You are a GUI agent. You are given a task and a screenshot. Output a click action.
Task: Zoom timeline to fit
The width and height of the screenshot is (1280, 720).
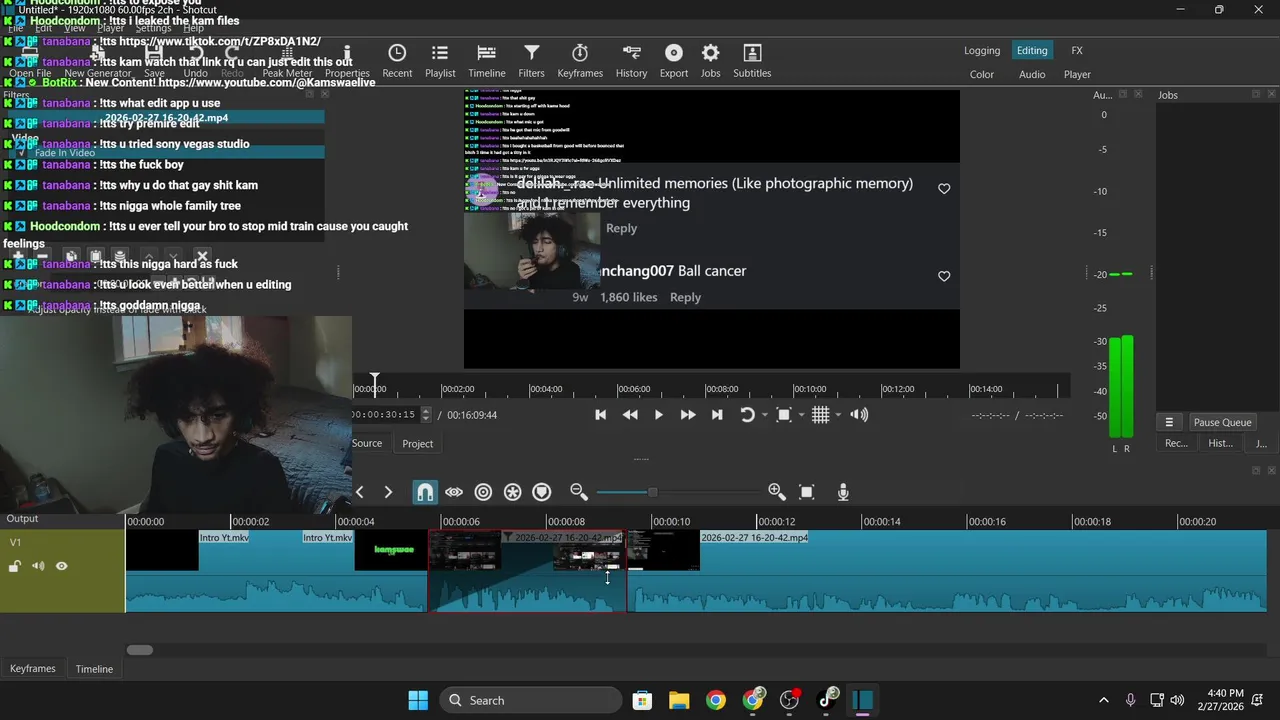pyautogui.click(x=807, y=491)
